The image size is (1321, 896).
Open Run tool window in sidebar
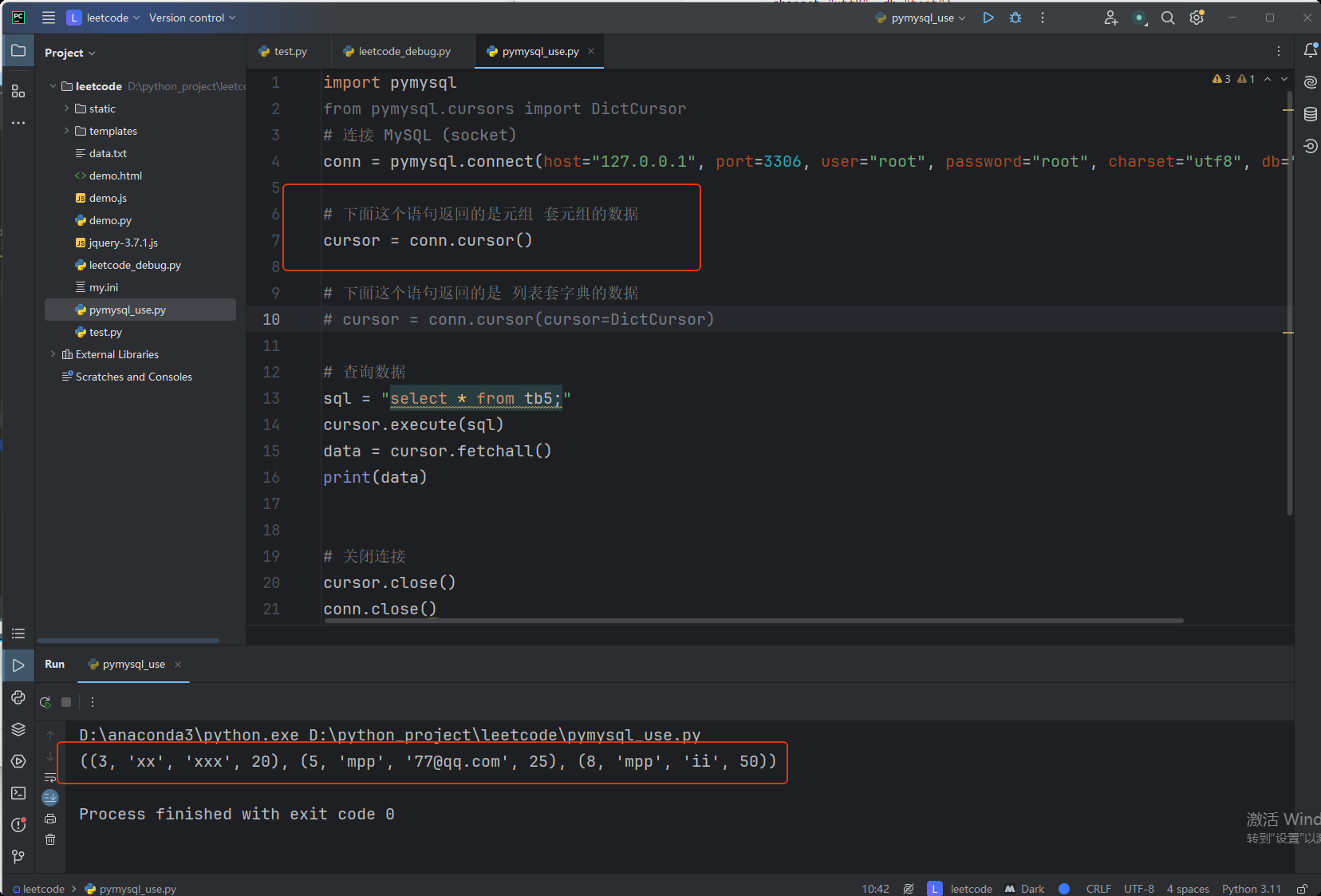click(18, 665)
